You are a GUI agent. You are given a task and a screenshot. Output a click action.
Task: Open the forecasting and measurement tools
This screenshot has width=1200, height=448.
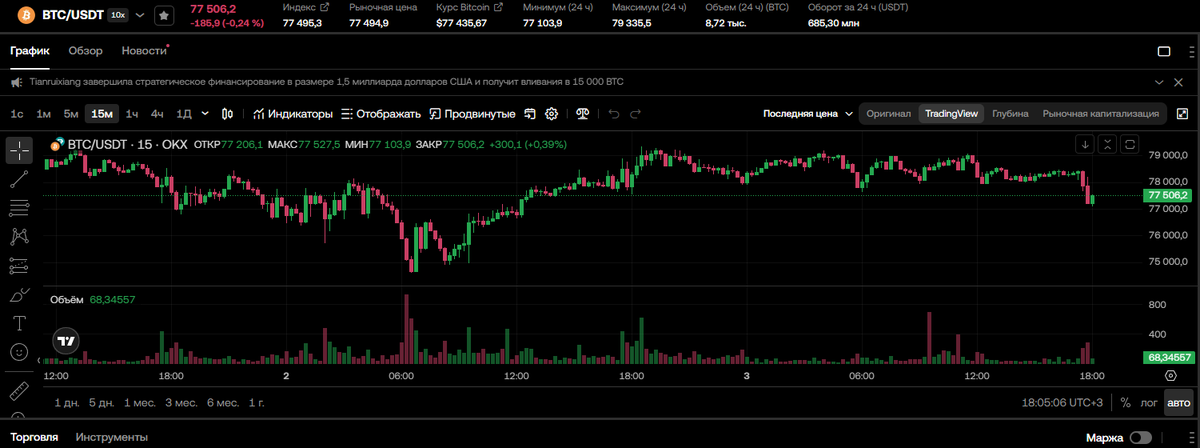(19, 266)
